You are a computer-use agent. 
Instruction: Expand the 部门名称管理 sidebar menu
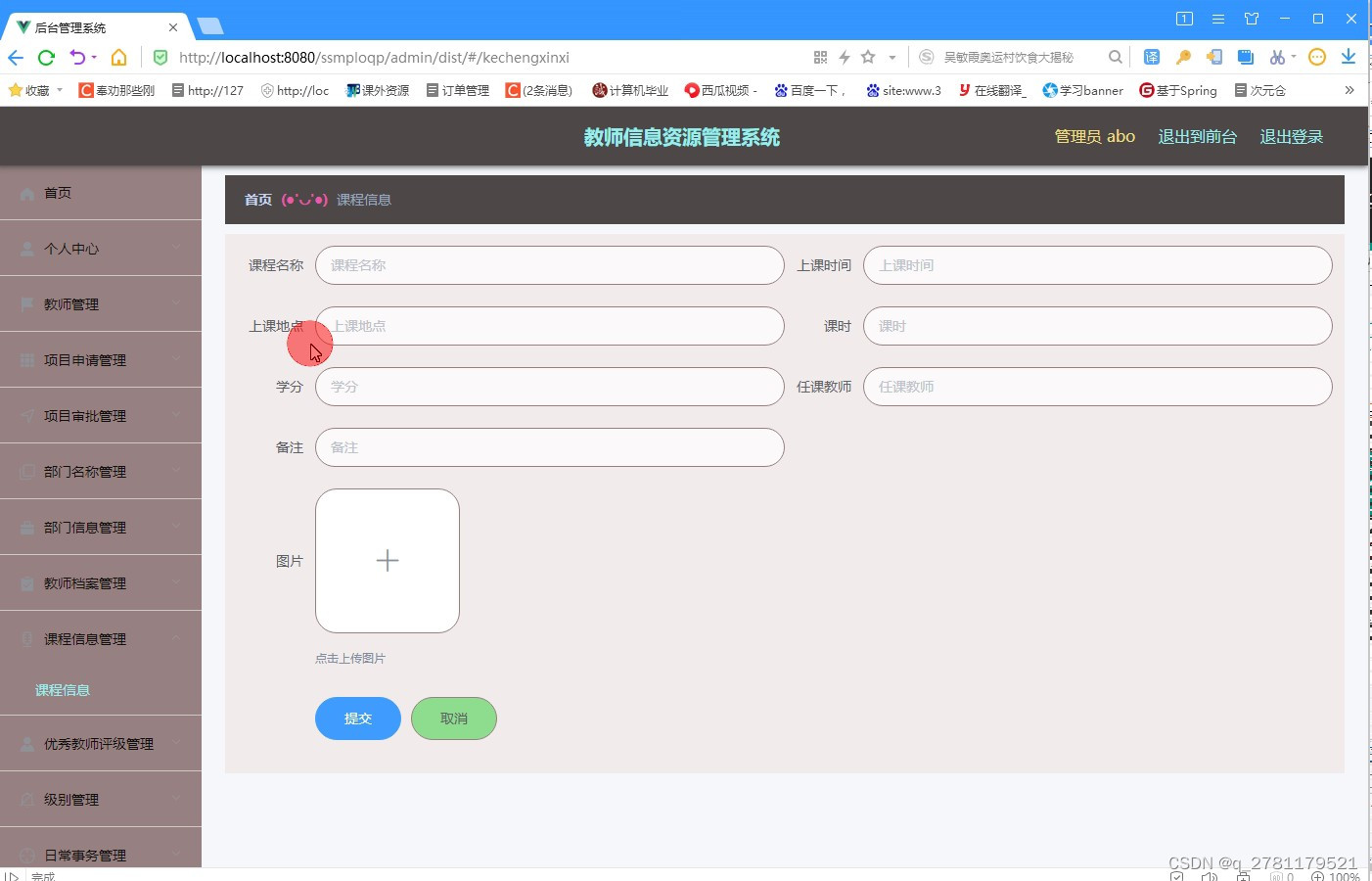pyautogui.click(x=101, y=472)
